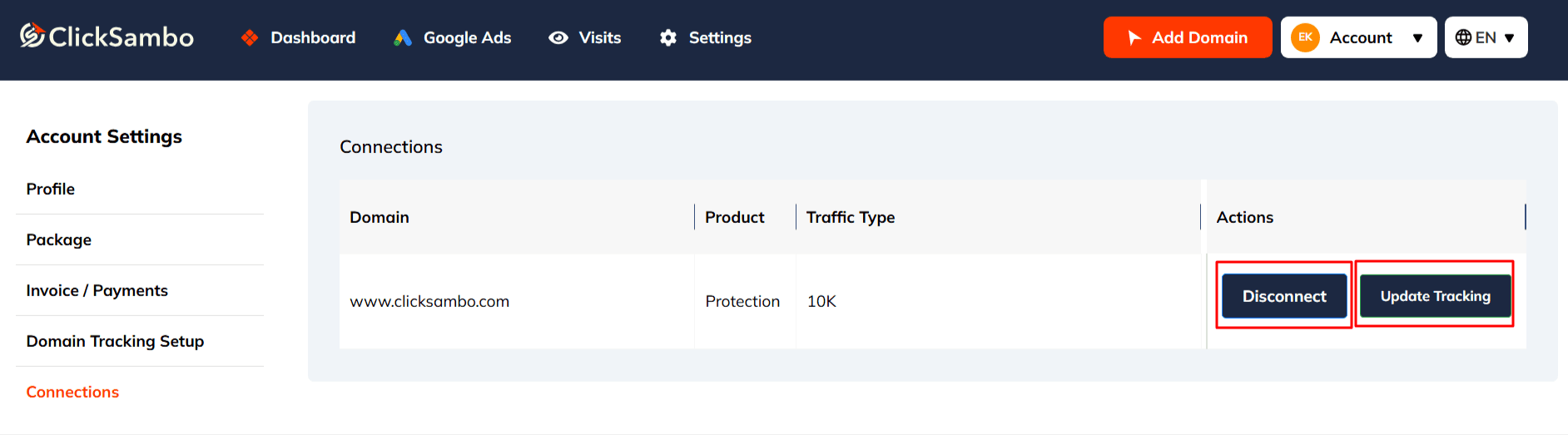This screenshot has width=1568, height=435.
Task: Click the Update Tracking button
Action: 1435,296
